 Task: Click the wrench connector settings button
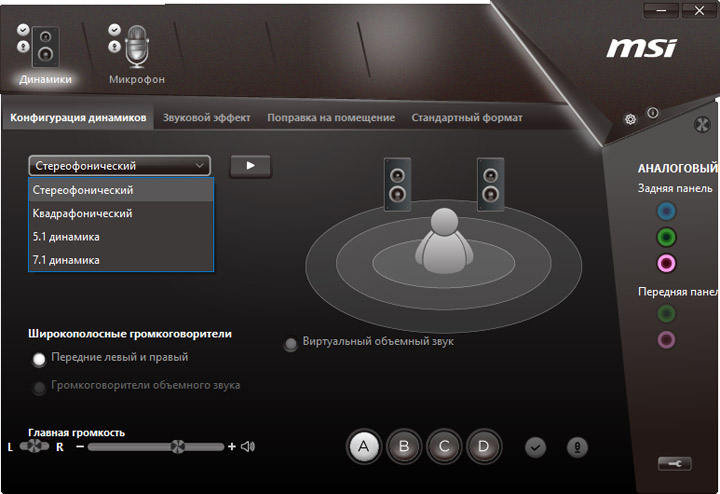point(675,464)
